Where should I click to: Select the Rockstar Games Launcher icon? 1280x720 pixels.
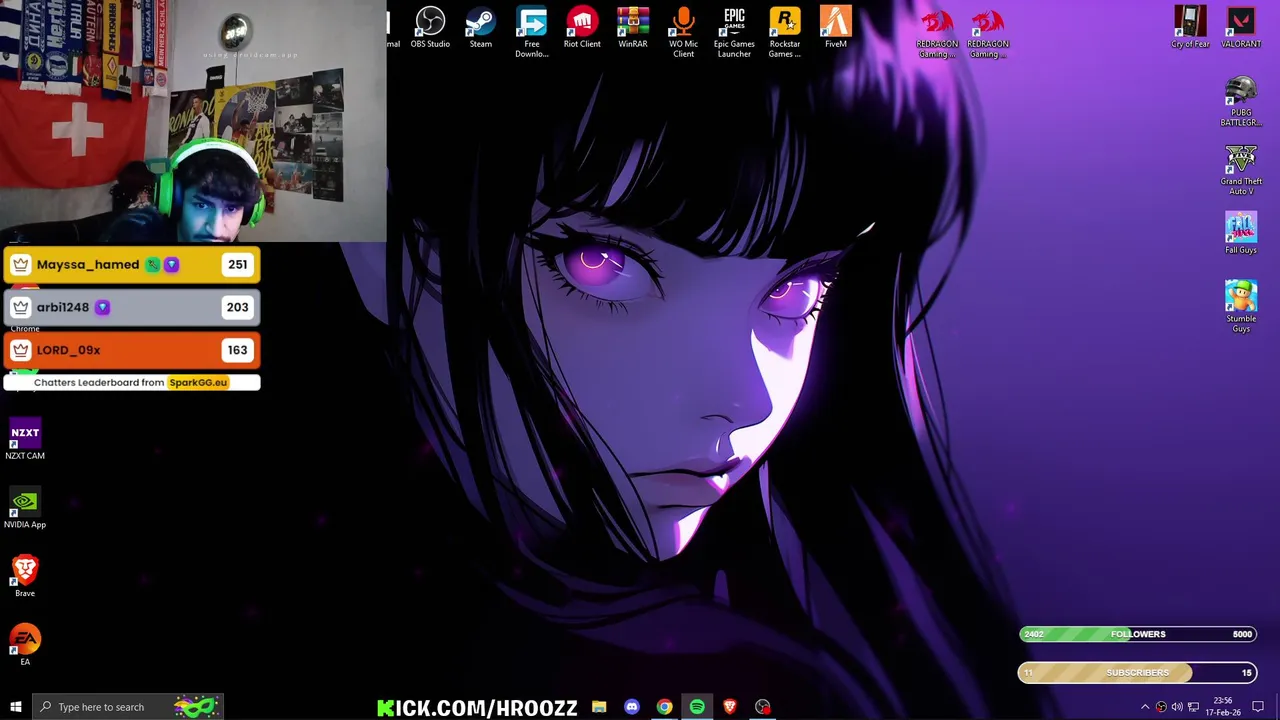[x=785, y=33]
